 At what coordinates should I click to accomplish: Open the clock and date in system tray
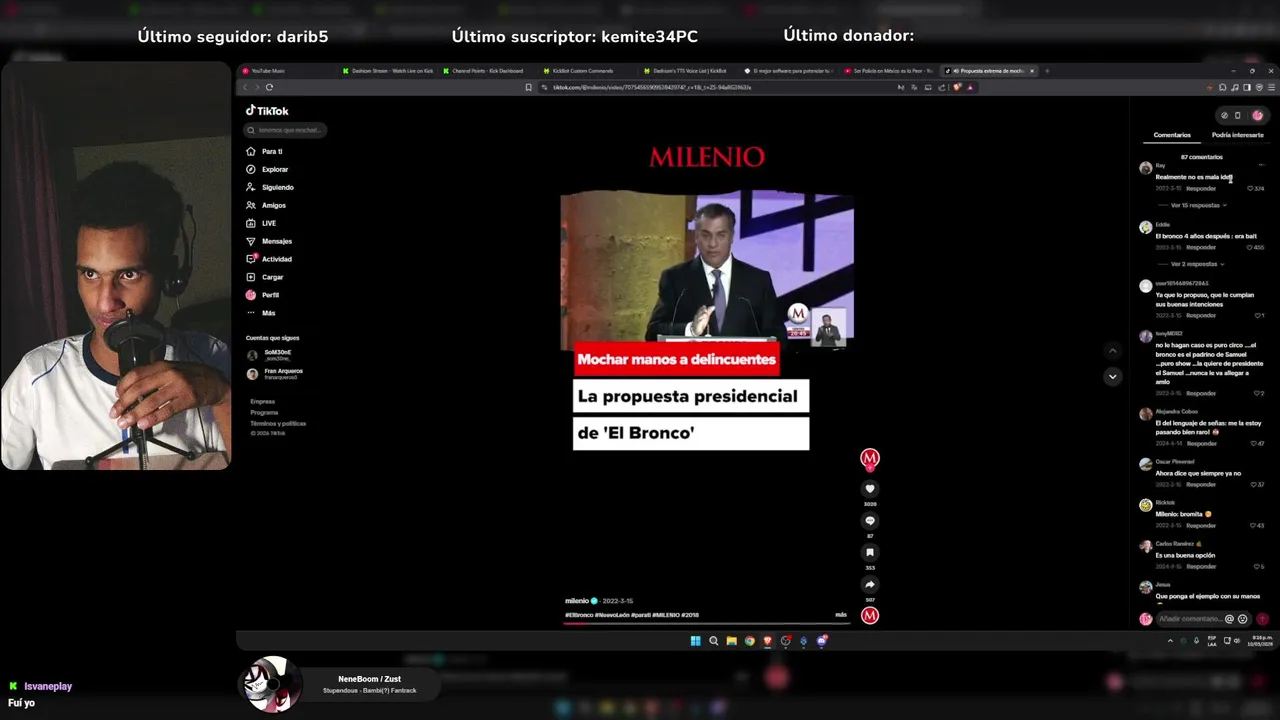pos(1261,641)
